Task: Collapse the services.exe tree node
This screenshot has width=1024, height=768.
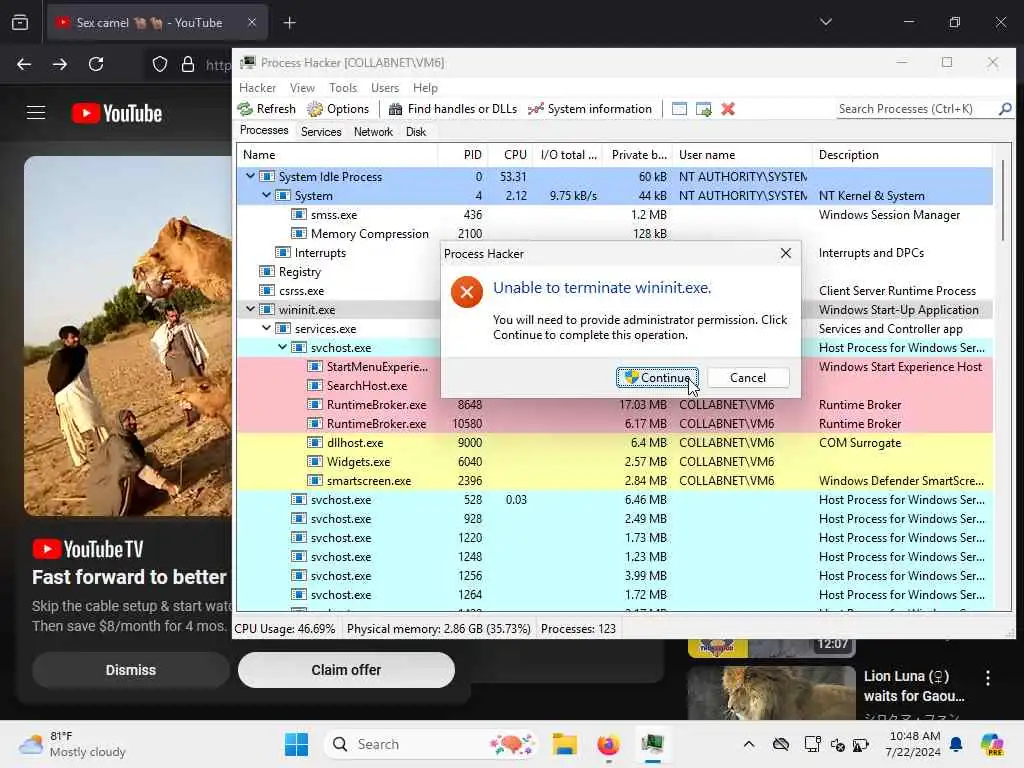Action: [266, 328]
